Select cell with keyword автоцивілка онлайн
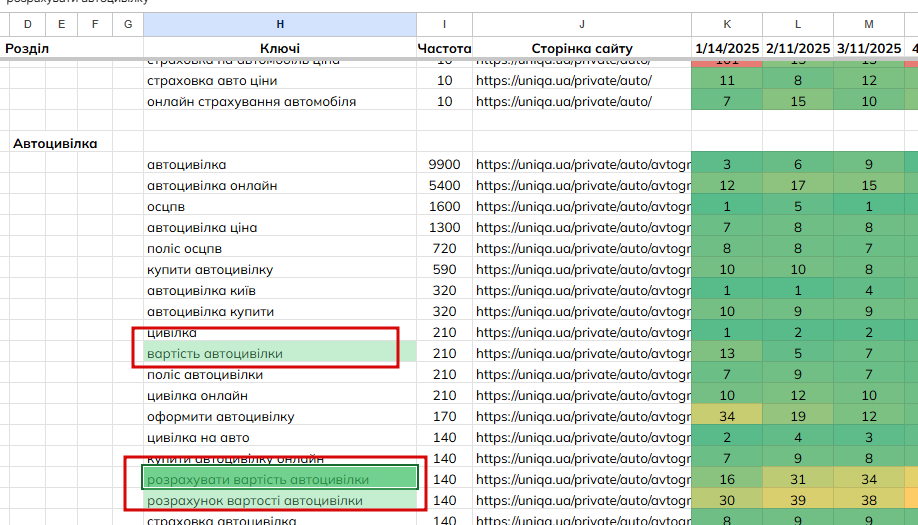The height and width of the screenshot is (525, 918). tap(280, 186)
